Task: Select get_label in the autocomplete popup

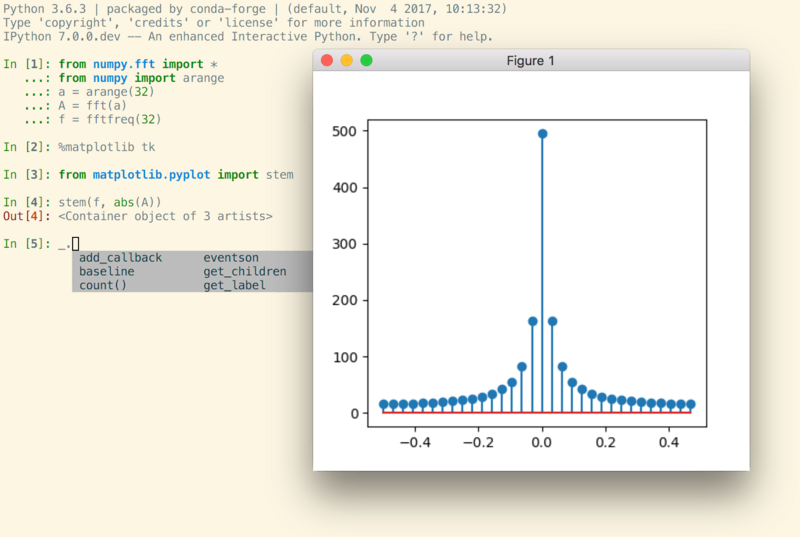Action: coord(235,285)
